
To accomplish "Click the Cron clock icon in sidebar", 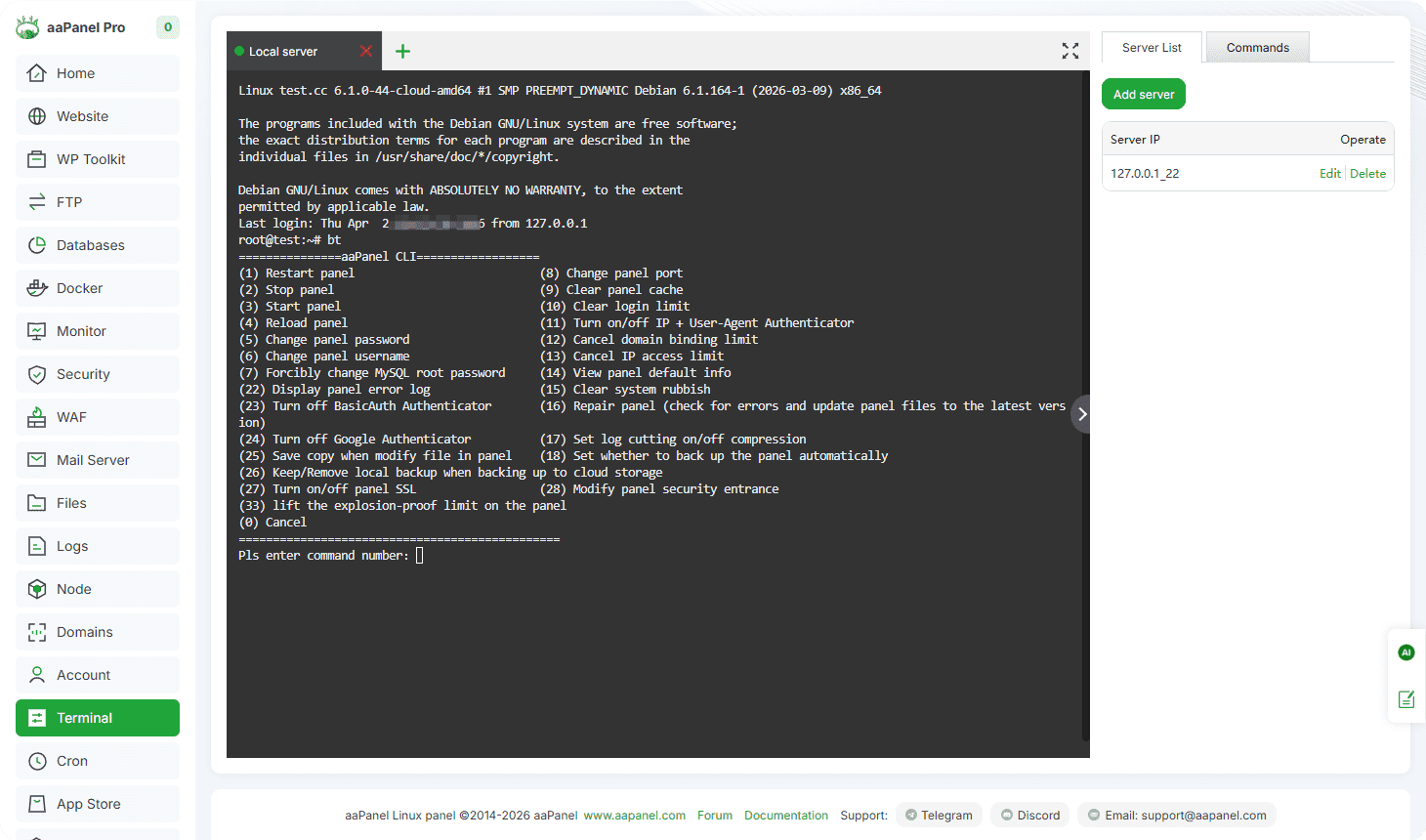I will tap(37, 761).
